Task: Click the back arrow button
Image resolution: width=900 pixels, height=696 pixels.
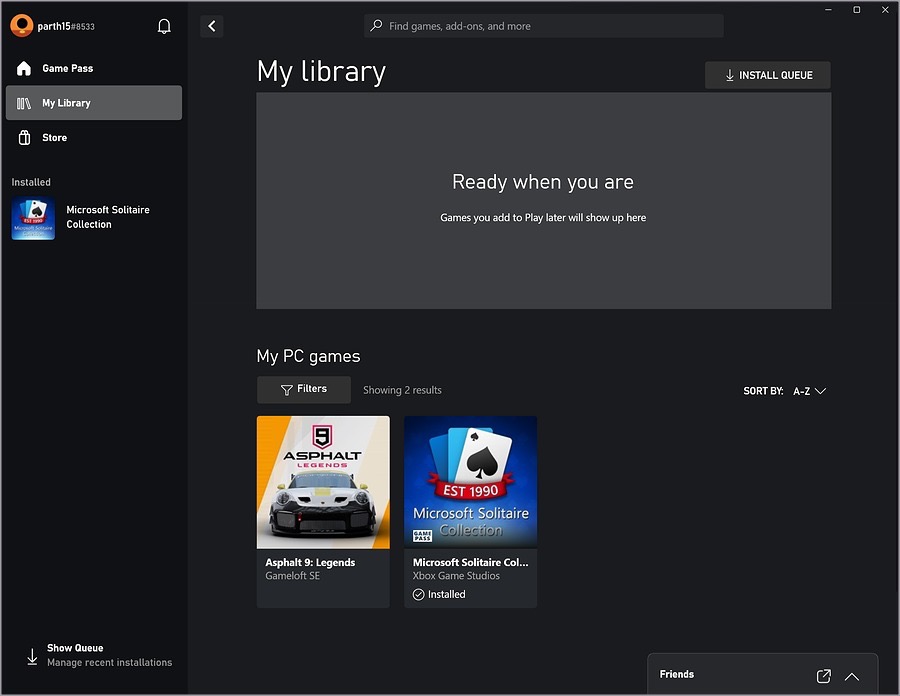Action: [212, 26]
